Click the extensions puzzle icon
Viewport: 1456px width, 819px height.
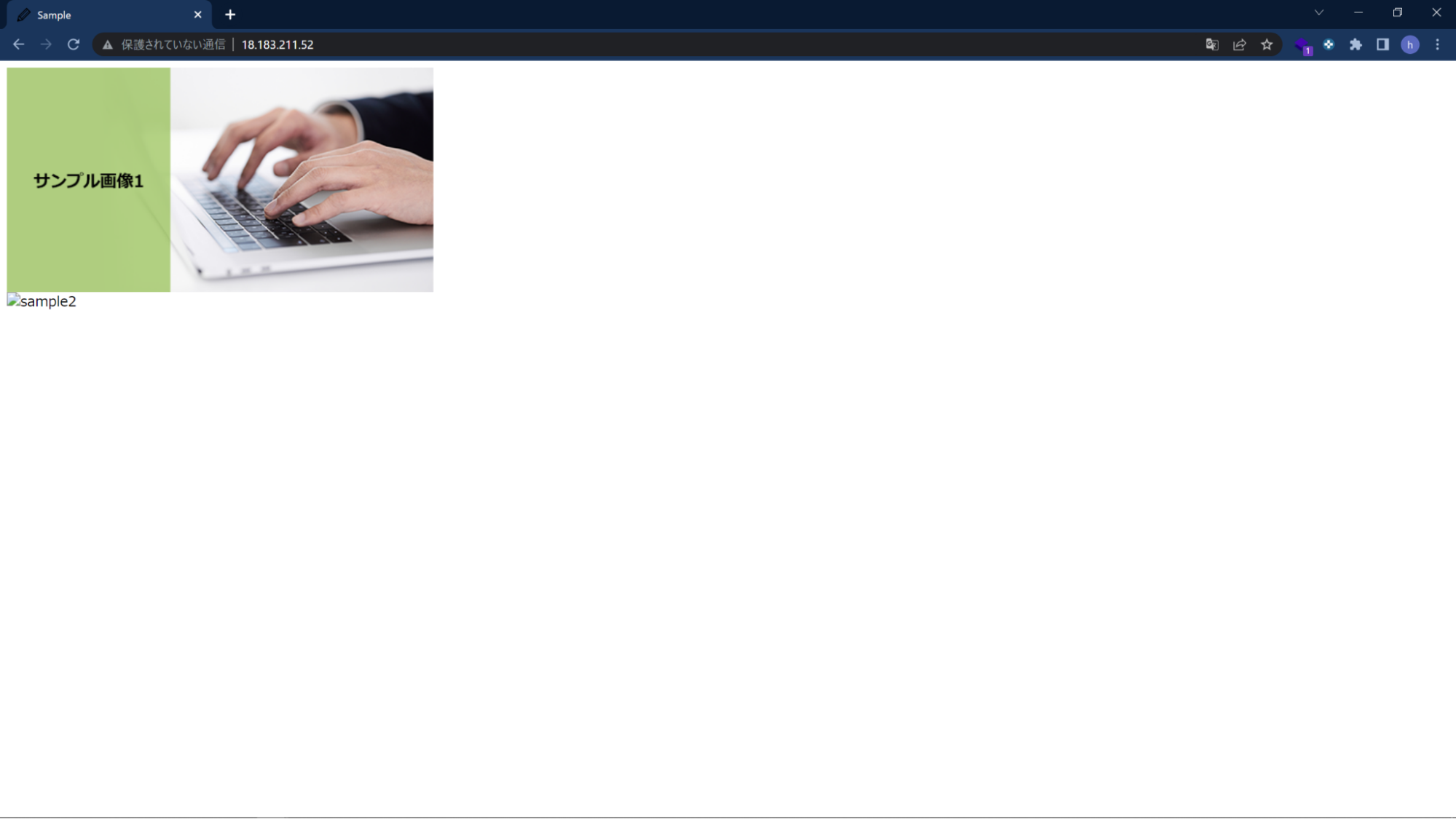[1356, 45]
